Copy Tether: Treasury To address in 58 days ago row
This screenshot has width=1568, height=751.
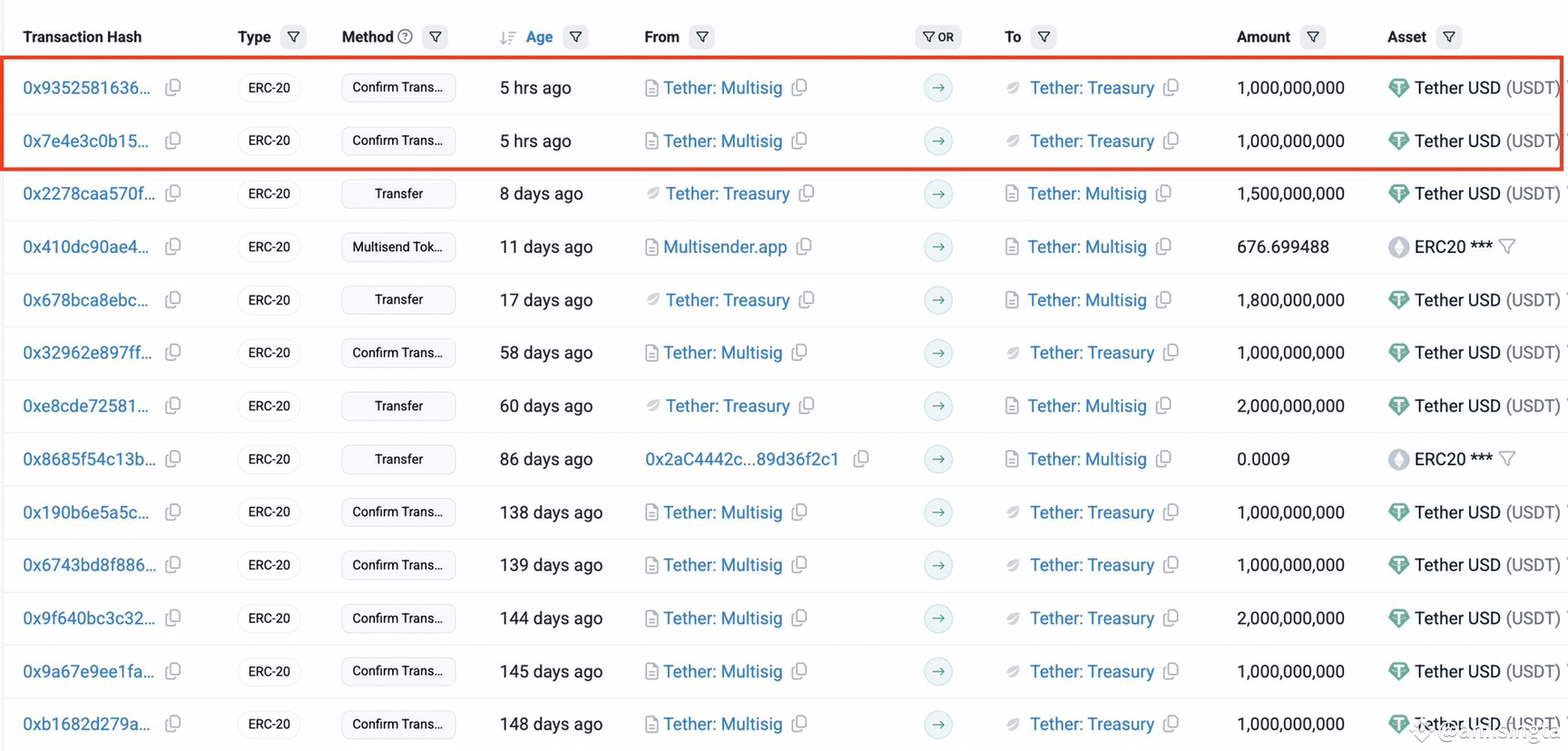(x=1171, y=352)
